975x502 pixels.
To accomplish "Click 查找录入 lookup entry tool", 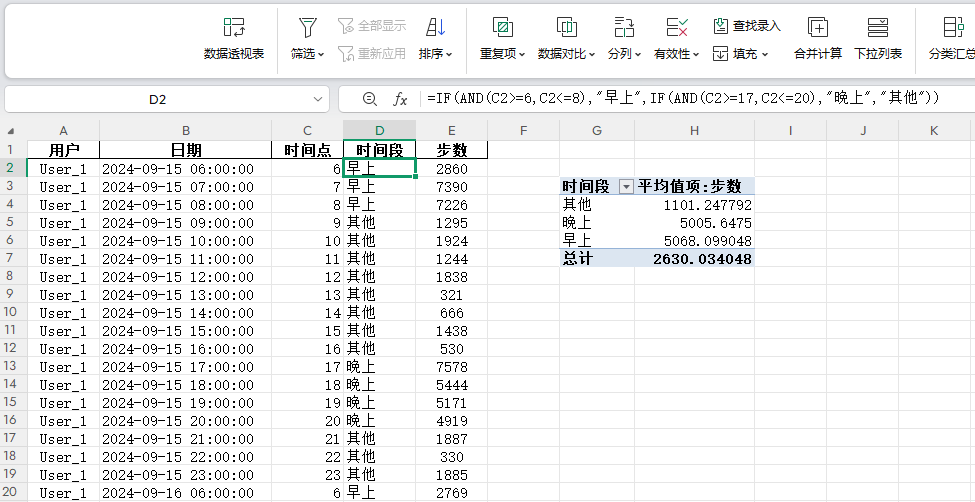I will coord(747,26).
